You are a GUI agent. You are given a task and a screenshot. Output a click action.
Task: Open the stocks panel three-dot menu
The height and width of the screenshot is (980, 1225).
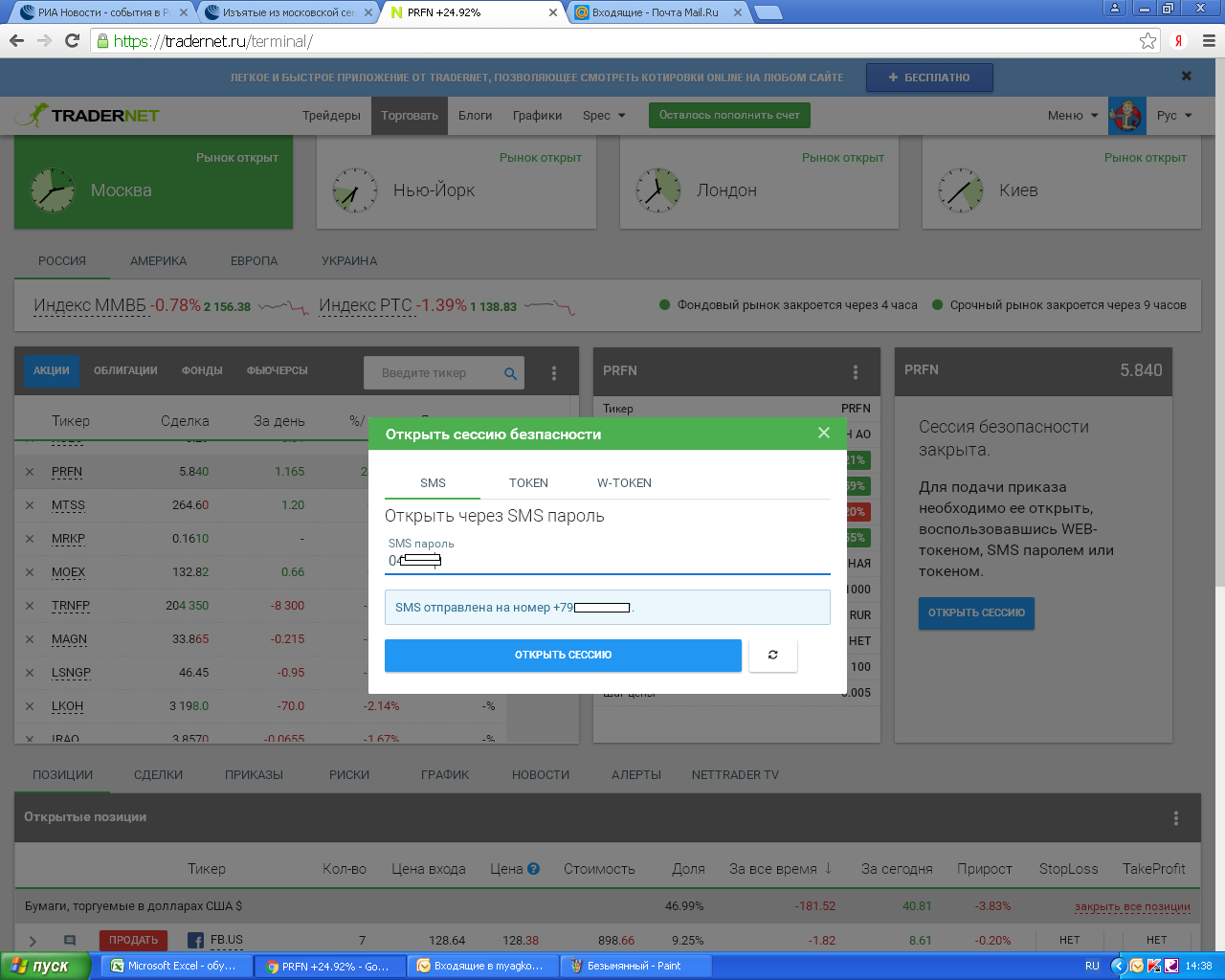point(554,373)
